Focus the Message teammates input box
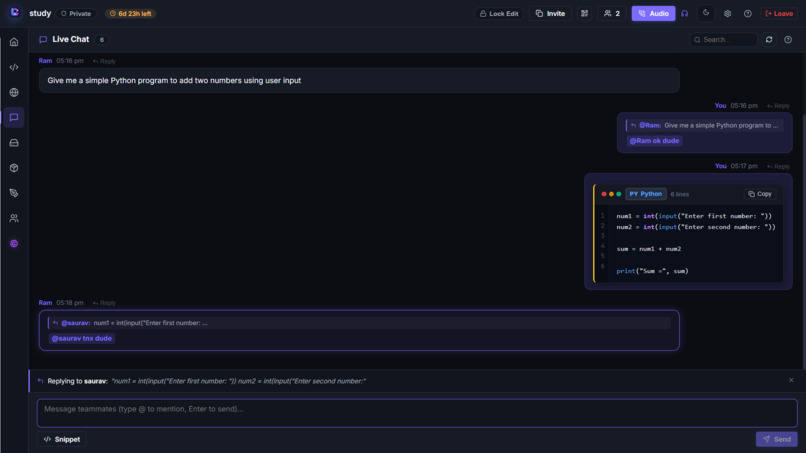Screen dimensions: 806x453 [x=417, y=413]
